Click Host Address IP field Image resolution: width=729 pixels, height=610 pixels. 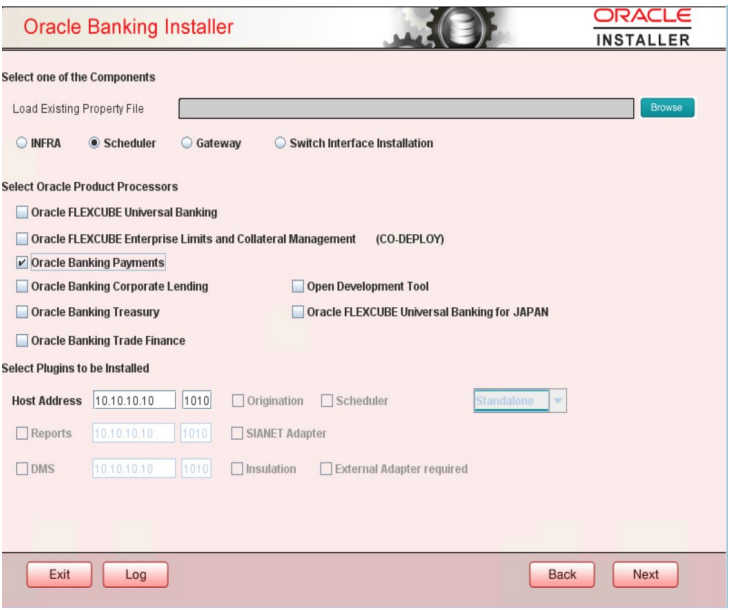point(134,400)
